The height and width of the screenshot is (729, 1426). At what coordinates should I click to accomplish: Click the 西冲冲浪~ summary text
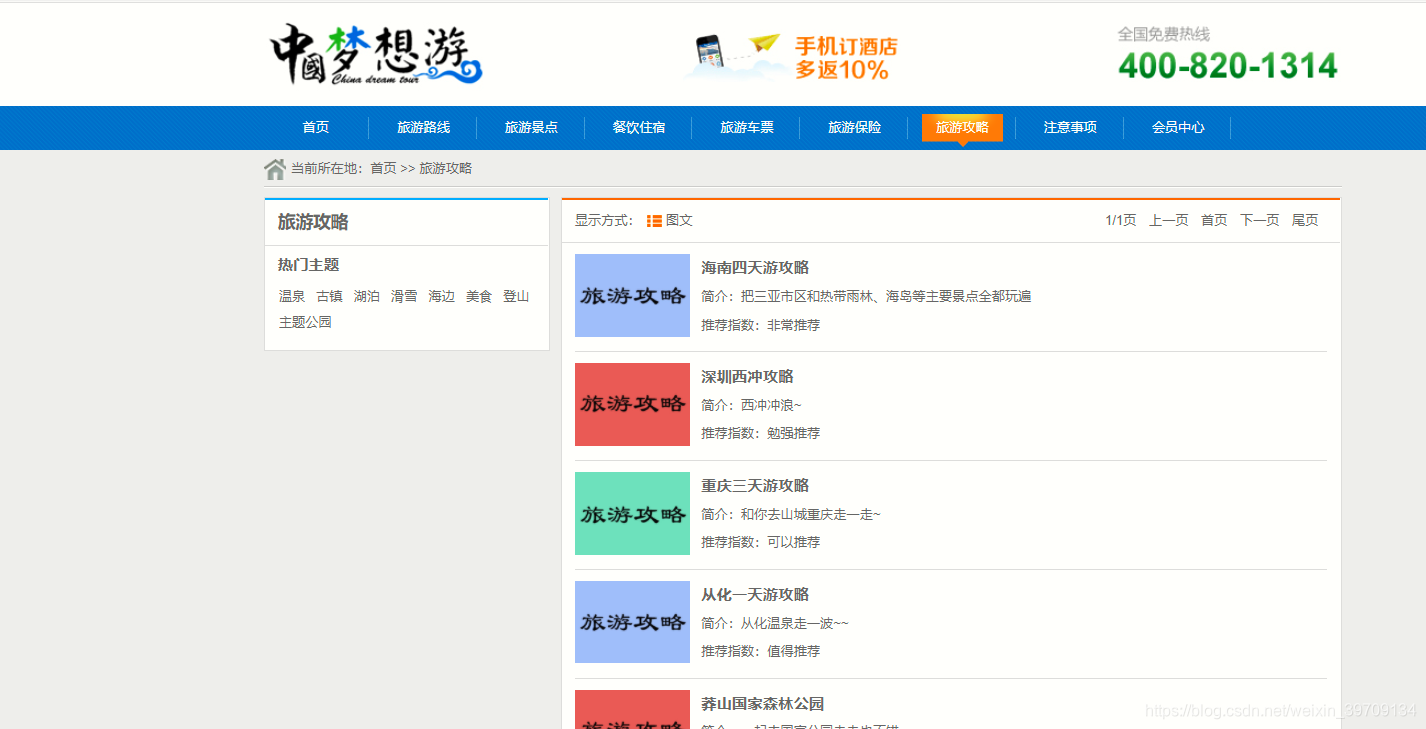coord(771,406)
